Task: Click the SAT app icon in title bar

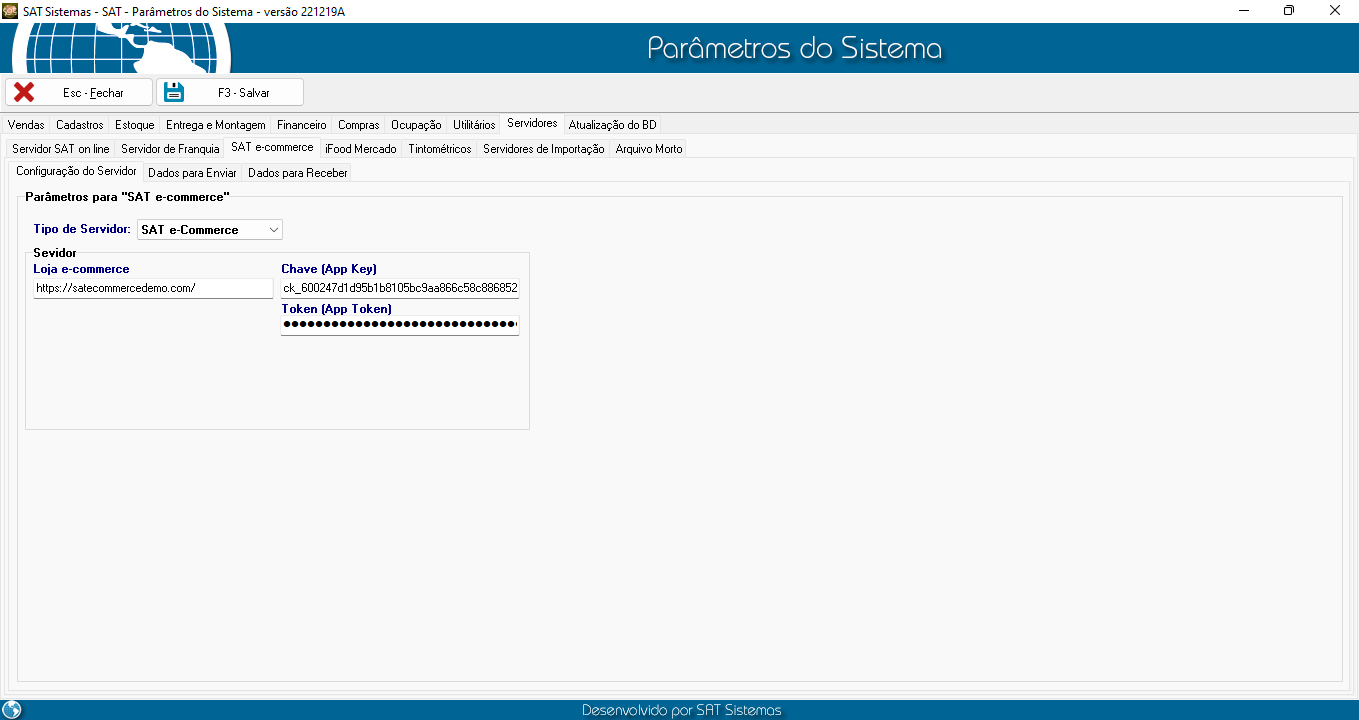Action: (10, 10)
